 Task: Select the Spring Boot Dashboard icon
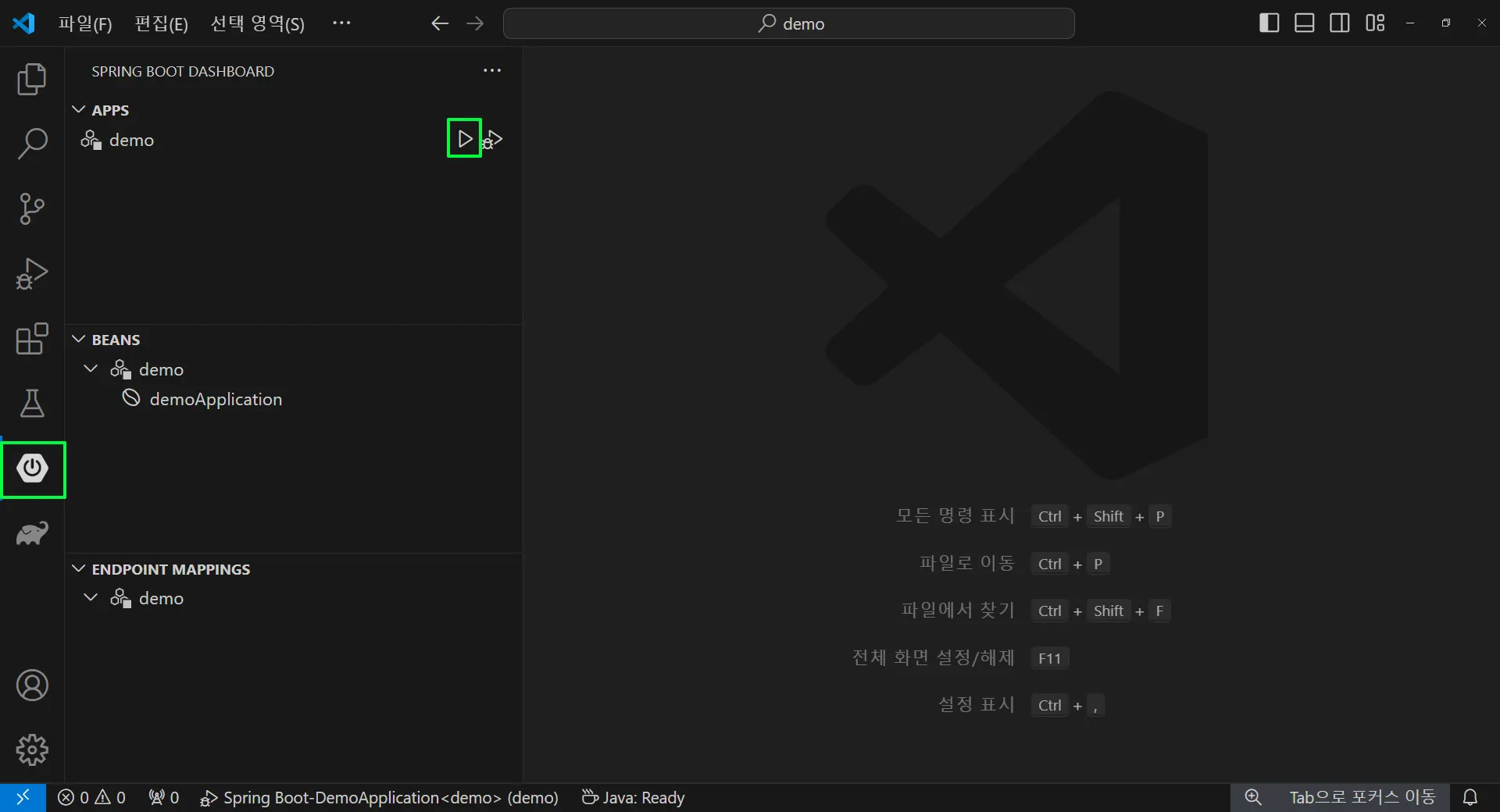point(33,468)
